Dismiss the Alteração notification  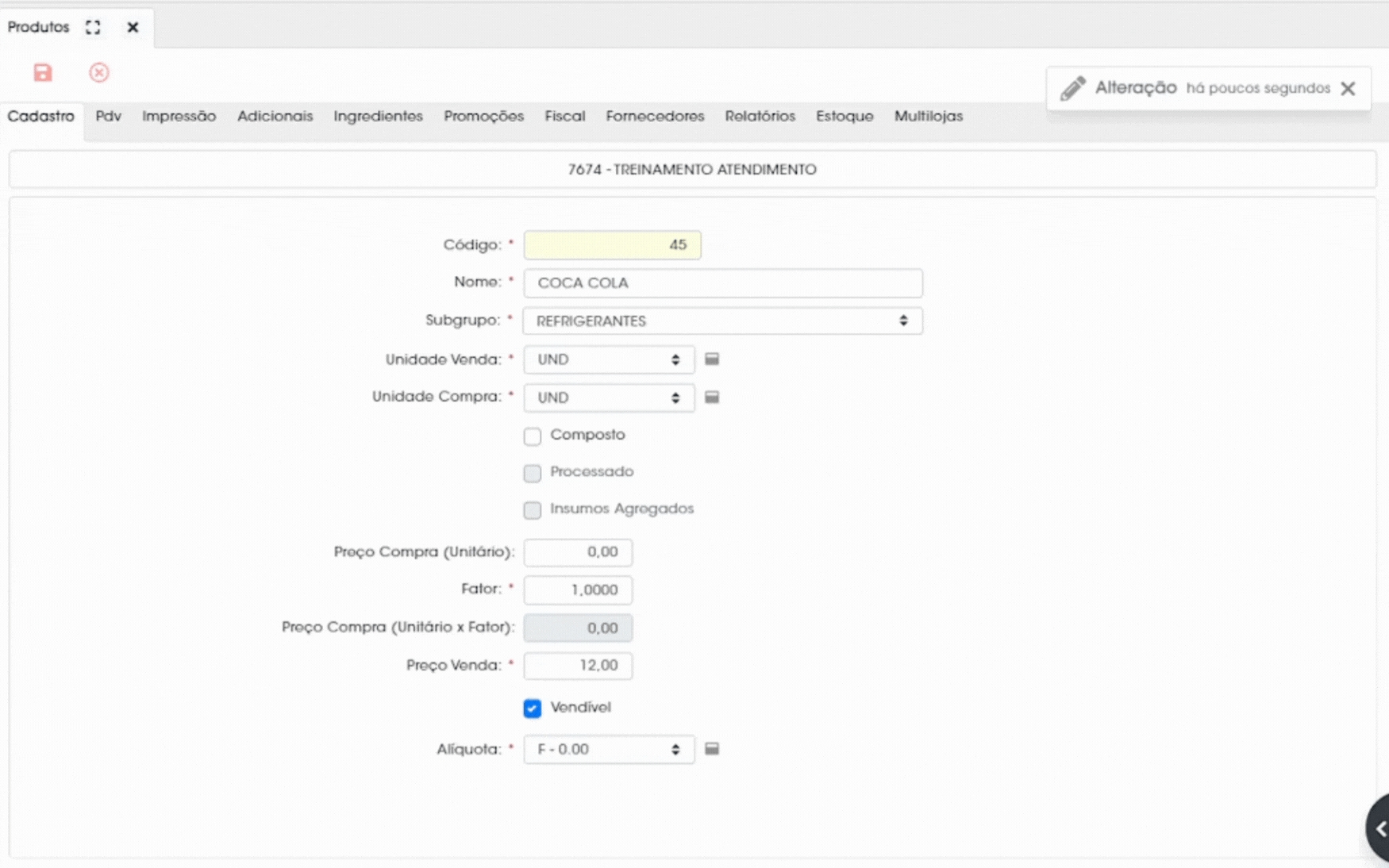pos(1348,88)
